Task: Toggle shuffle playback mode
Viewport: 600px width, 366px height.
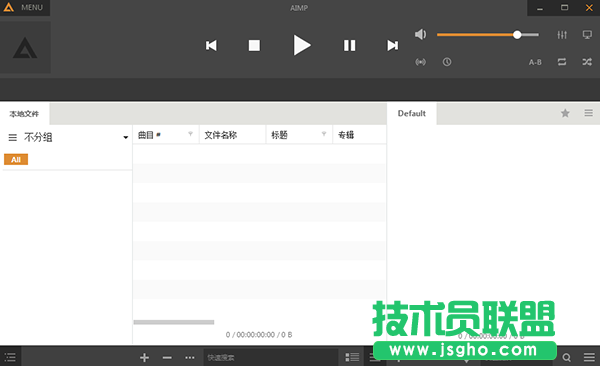Action: [587, 62]
